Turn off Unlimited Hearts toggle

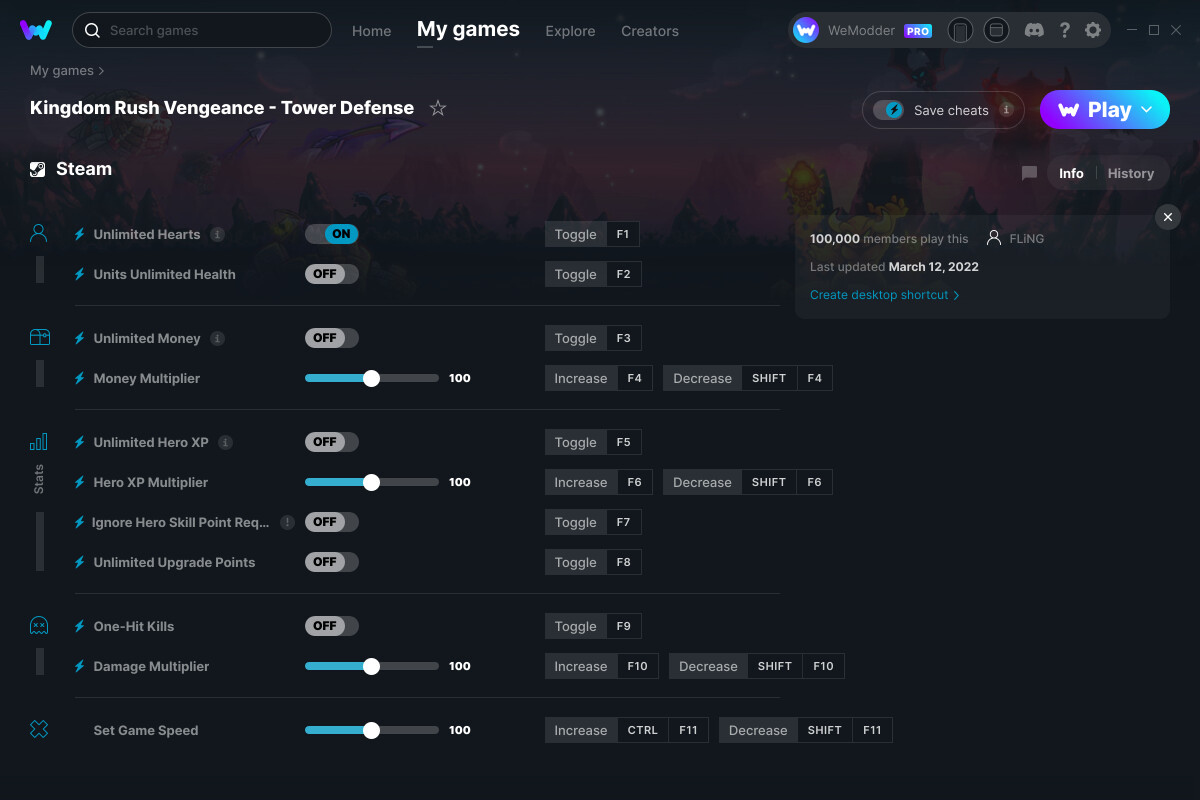(332, 234)
